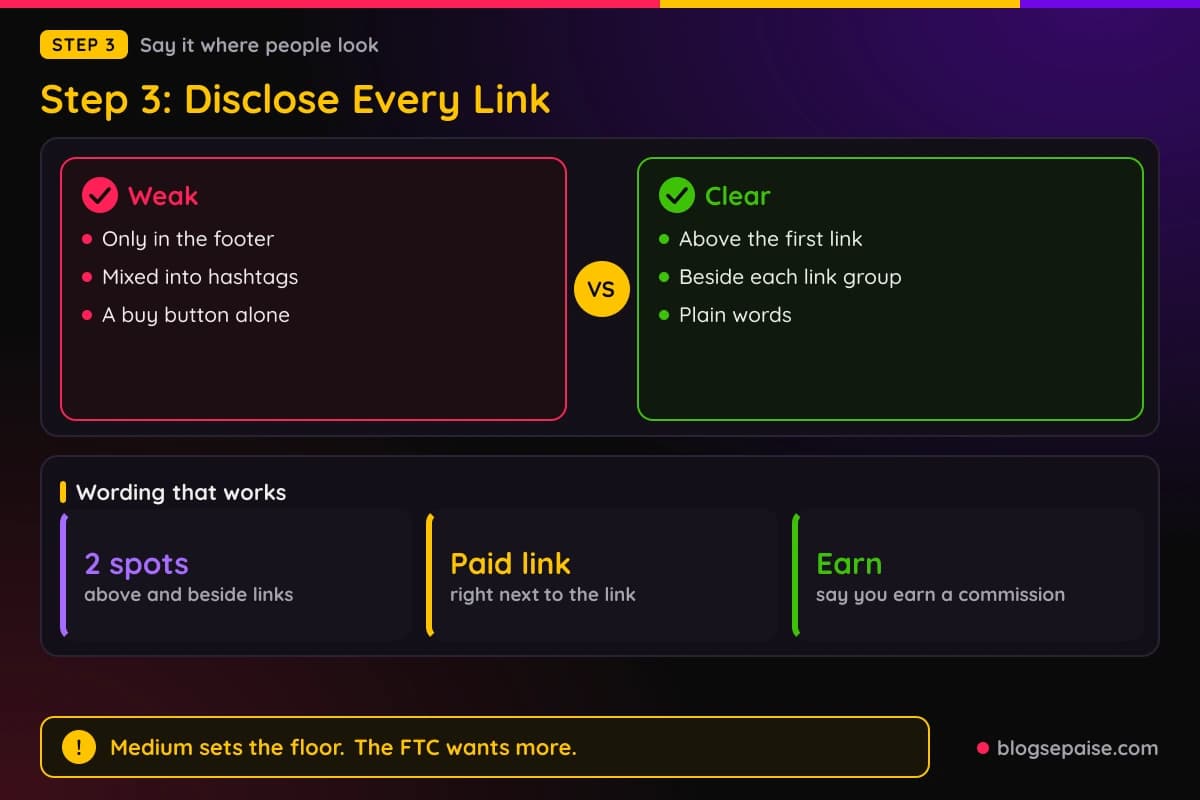The width and height of the screenshot is (1200, 800).
Task: Click the 'Say it where people look' subtitle
Action: tap(259, 45)
